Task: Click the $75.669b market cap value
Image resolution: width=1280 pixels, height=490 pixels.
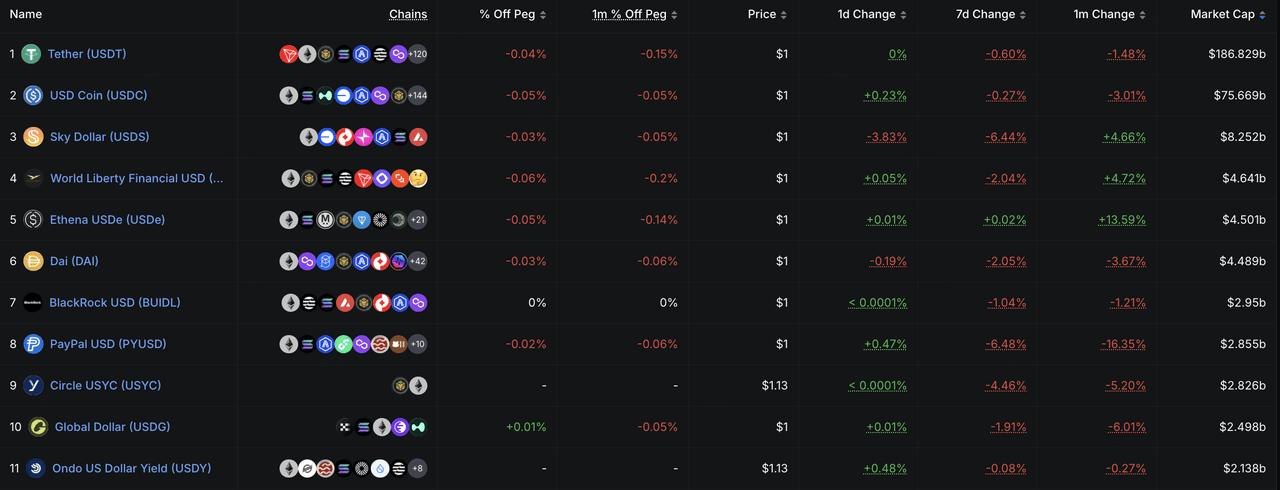Action: [1240, 96]
